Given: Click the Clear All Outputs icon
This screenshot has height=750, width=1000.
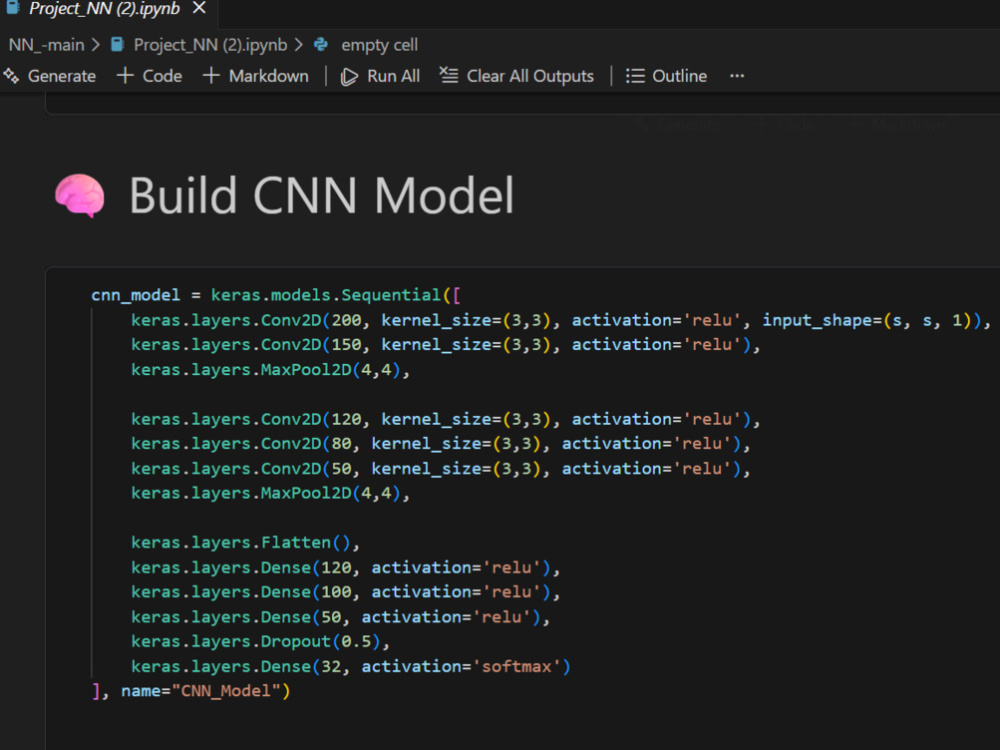Looking at the screenshot, I should coord(449,76).
